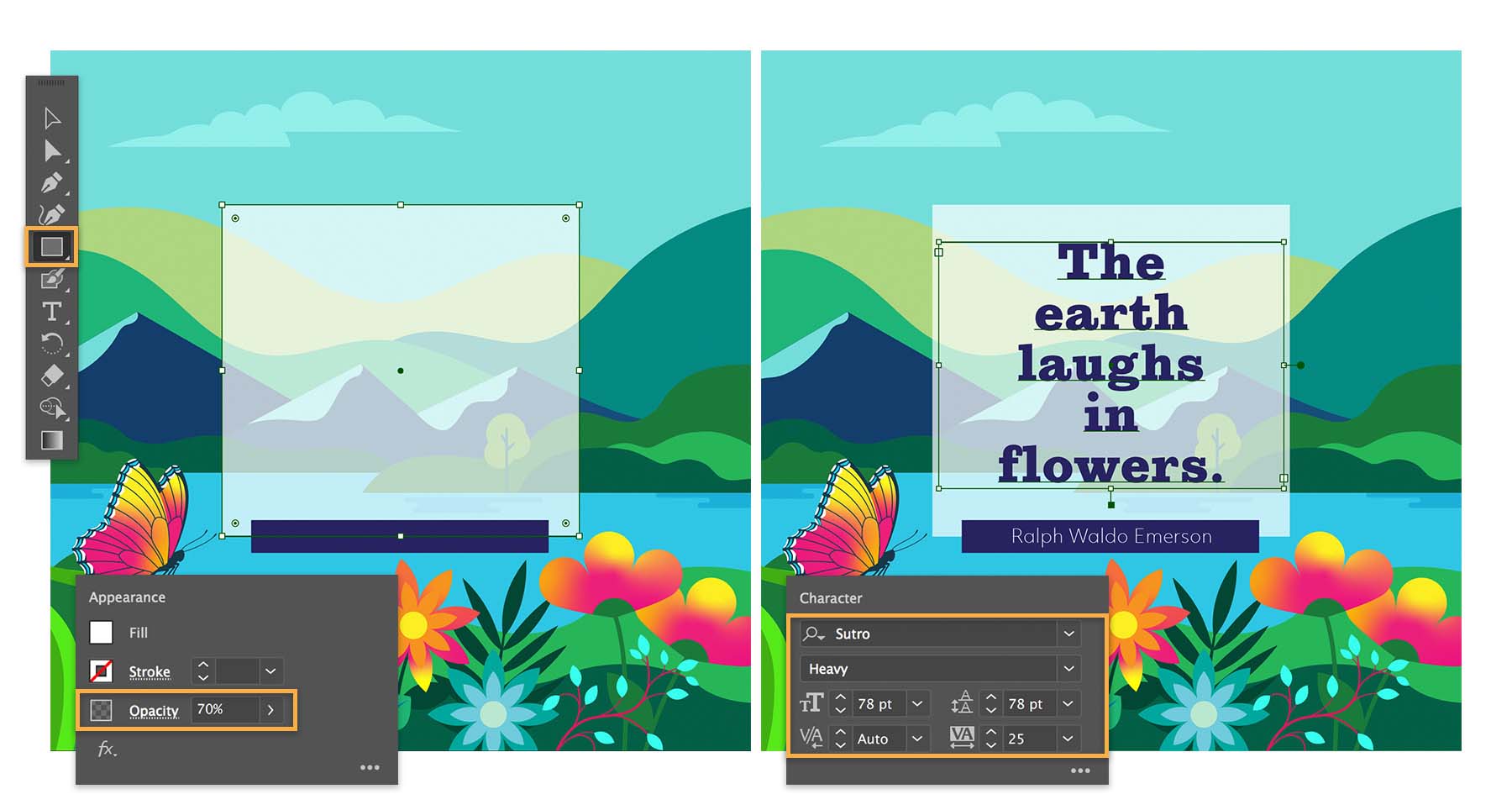Adjust font size stepper arrows

(840, 704)
